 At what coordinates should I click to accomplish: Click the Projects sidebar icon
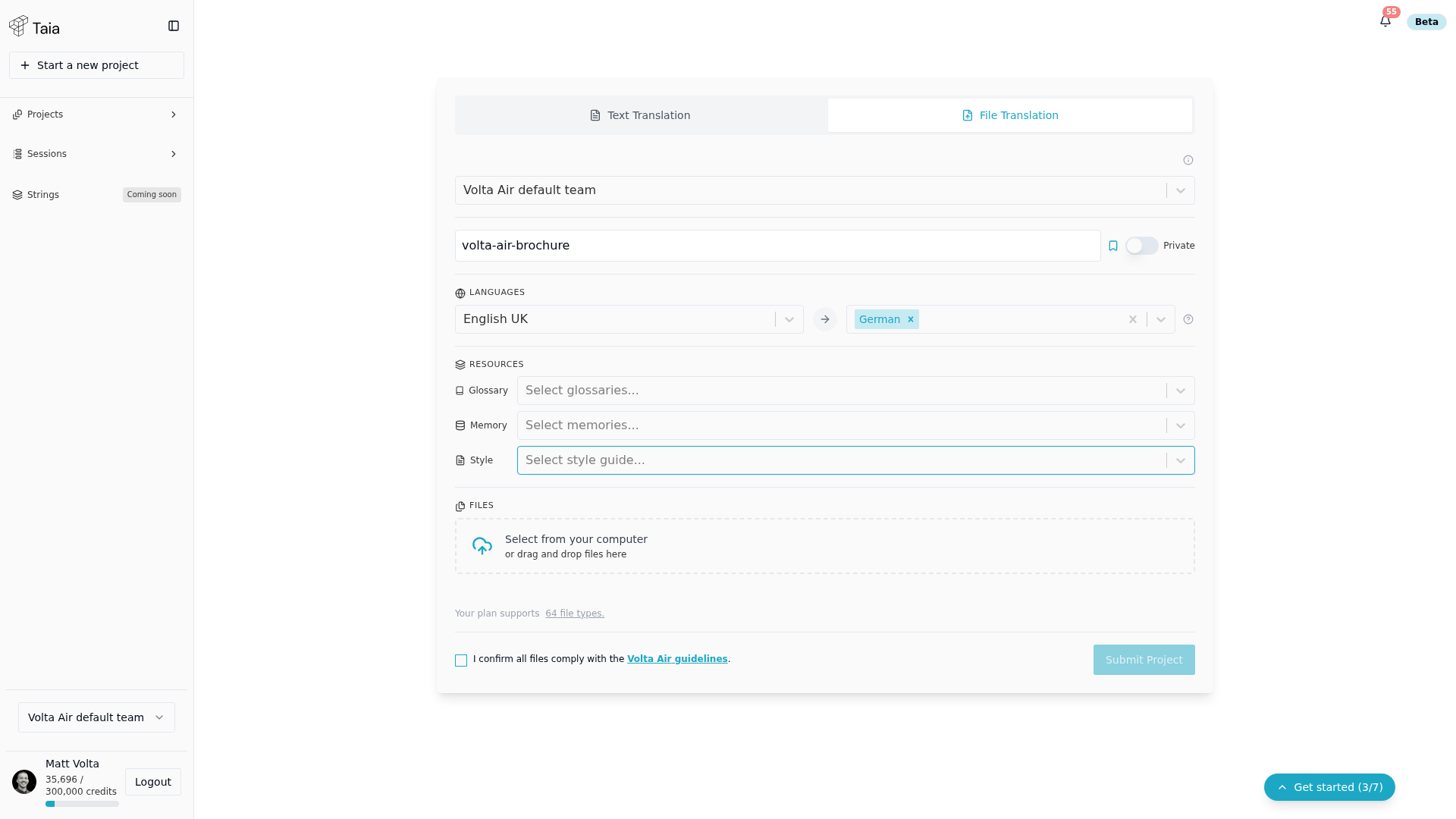(x=17, y=115)
